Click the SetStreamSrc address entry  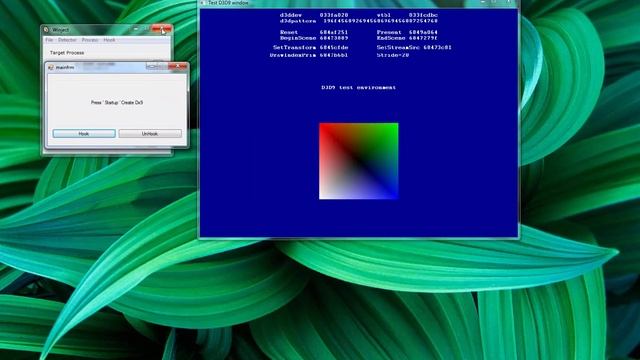point(414,47)
